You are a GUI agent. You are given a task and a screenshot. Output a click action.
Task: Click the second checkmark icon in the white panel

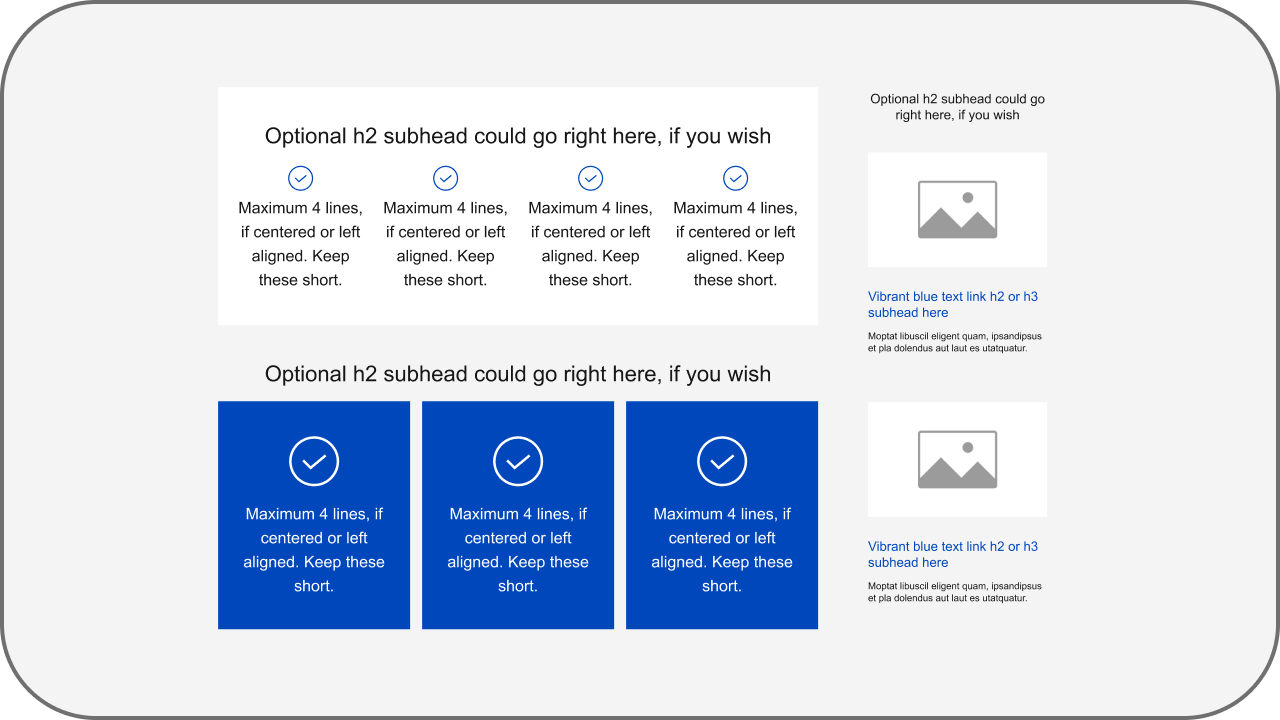[445, 178]
